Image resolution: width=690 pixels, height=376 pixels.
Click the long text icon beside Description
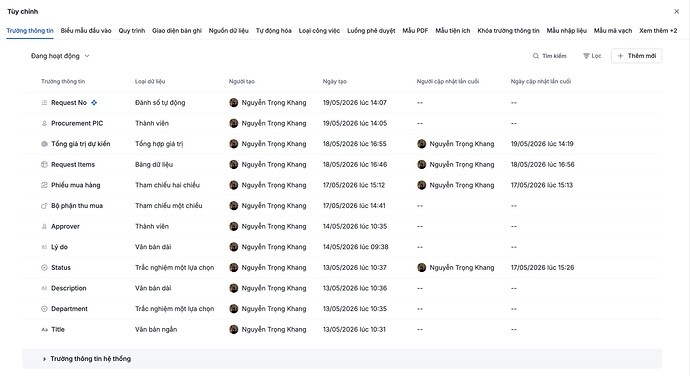(x=44, y=288)
